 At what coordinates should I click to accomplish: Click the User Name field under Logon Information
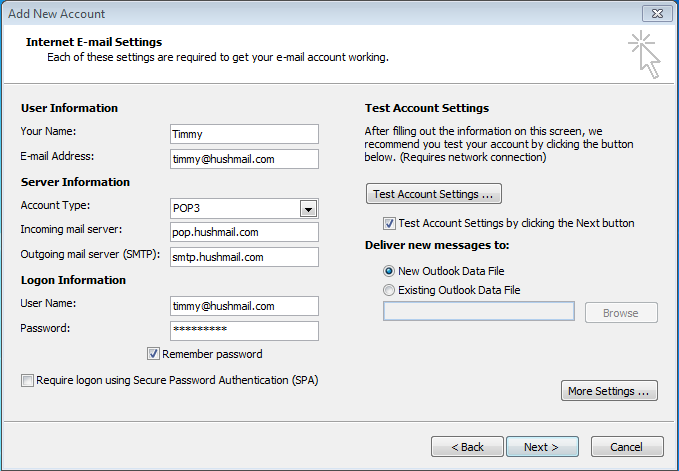pos(244,306)
